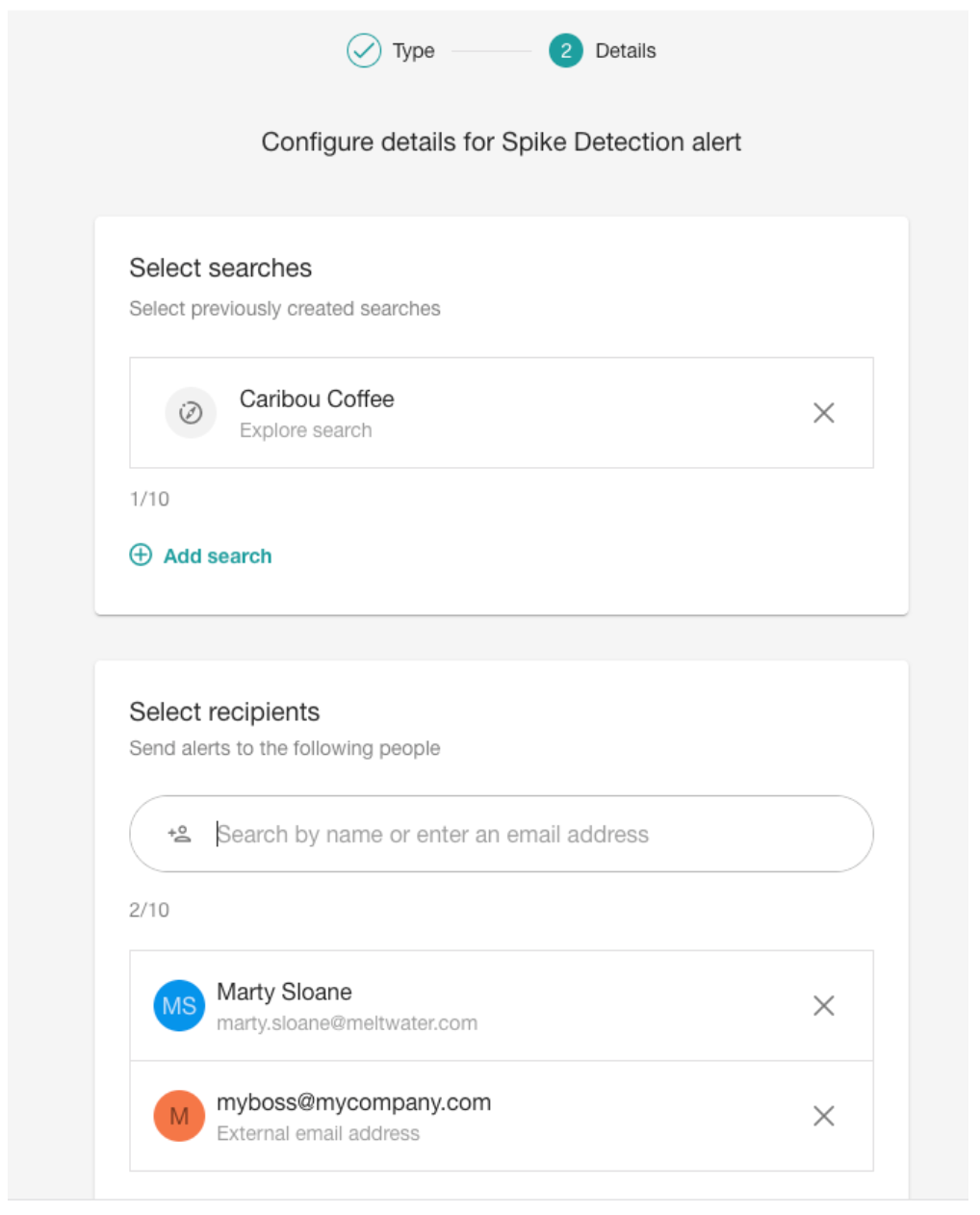Select the number 2 Details step circle

(566, 50)
